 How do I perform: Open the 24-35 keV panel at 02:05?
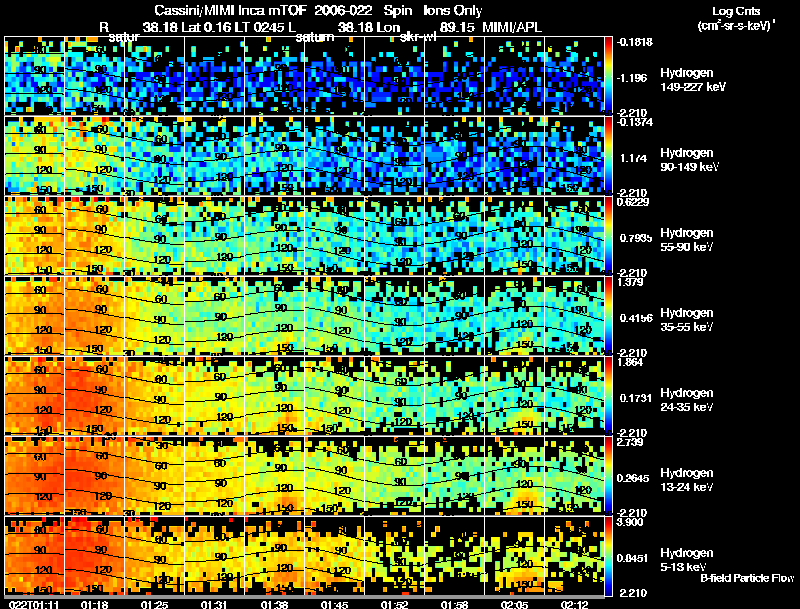tap(514, 396)
